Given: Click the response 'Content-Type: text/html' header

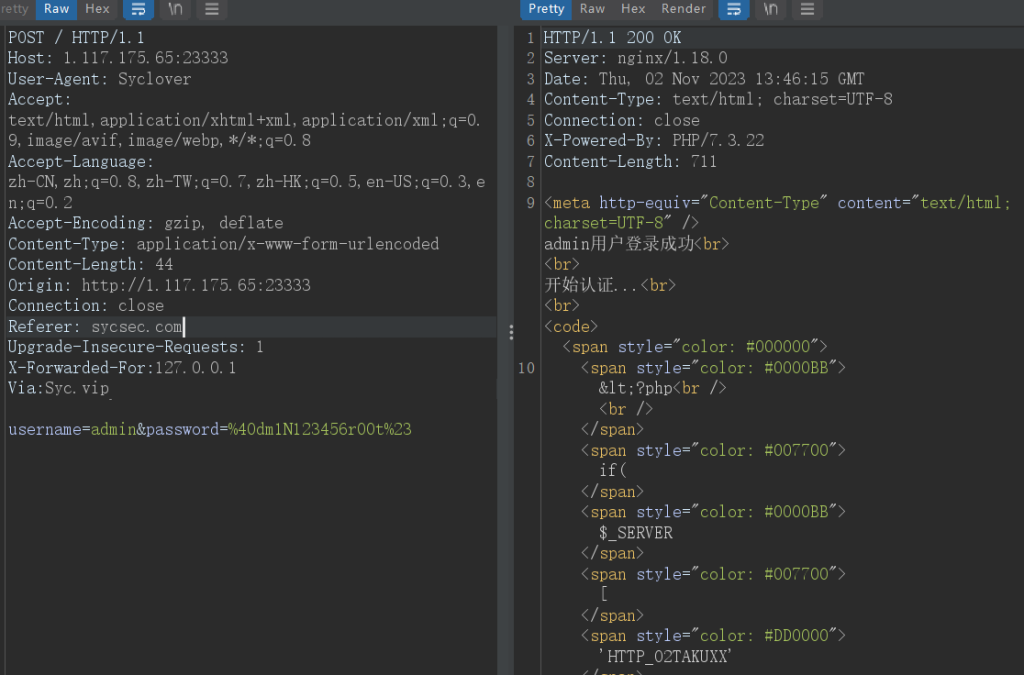Looking at the screenshot, I should (718, 99).
